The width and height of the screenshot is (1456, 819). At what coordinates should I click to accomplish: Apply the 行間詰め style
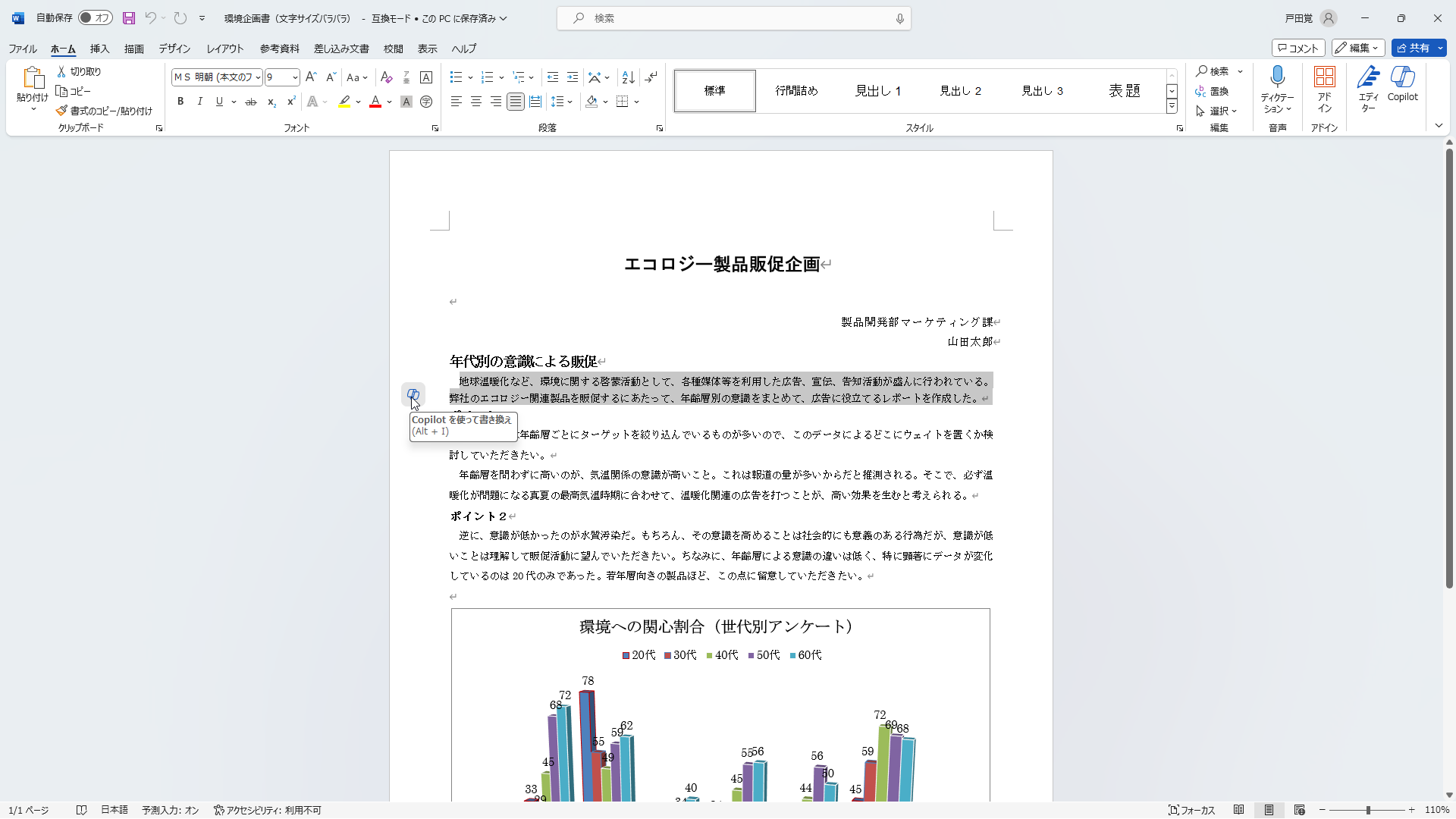(x=796, y=91)
